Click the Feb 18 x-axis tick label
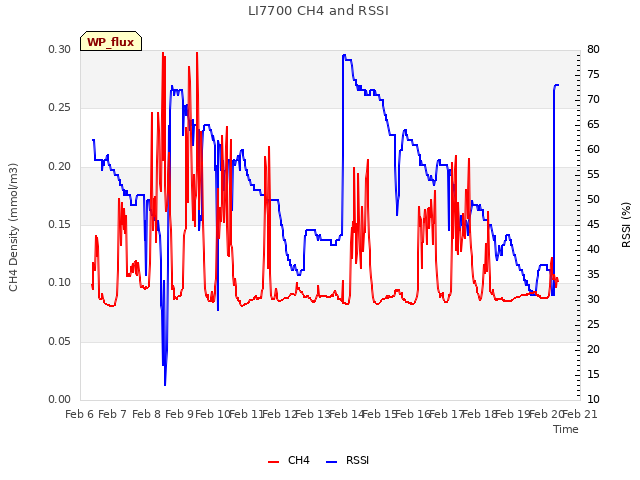 [479, 415]
